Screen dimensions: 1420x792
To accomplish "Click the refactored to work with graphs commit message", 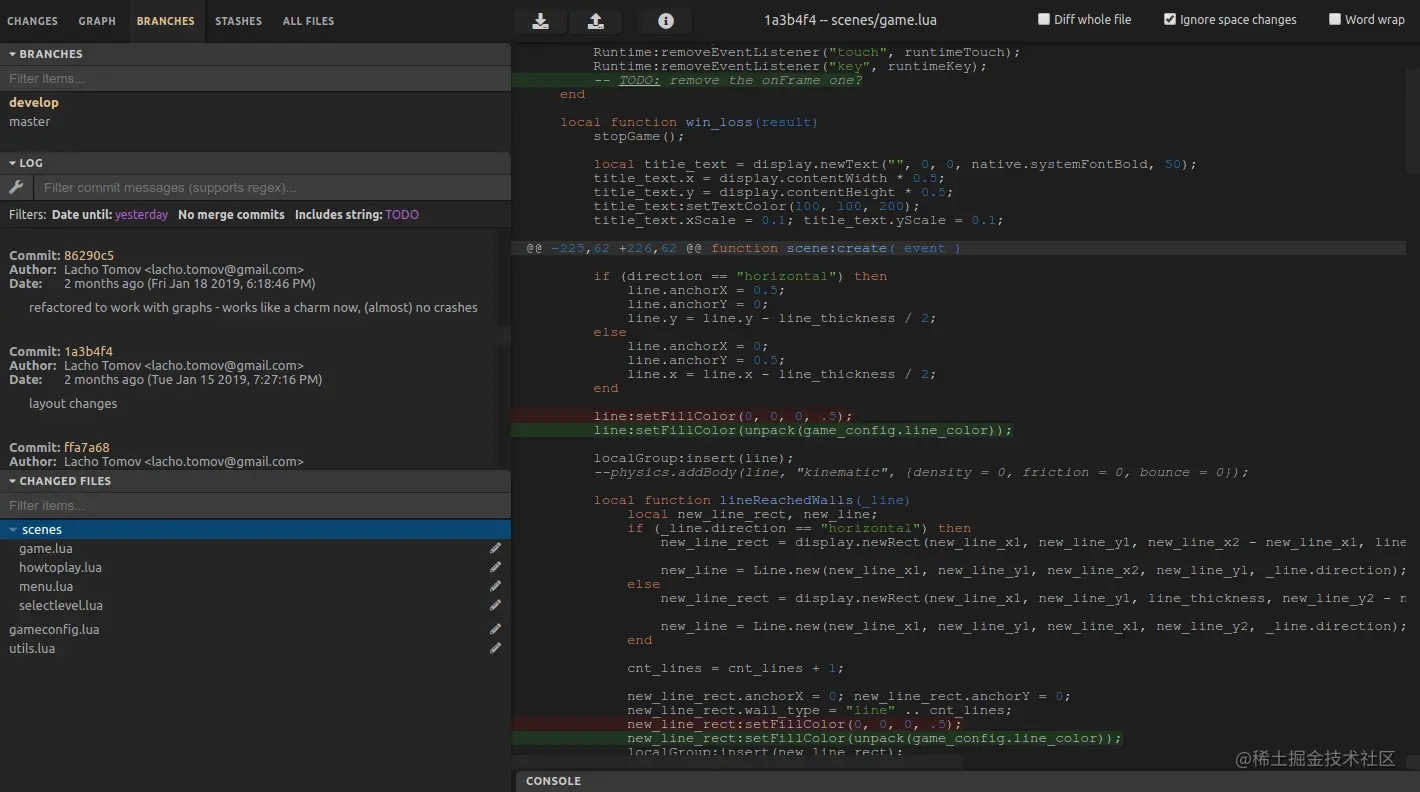I will tap(253, 307).
